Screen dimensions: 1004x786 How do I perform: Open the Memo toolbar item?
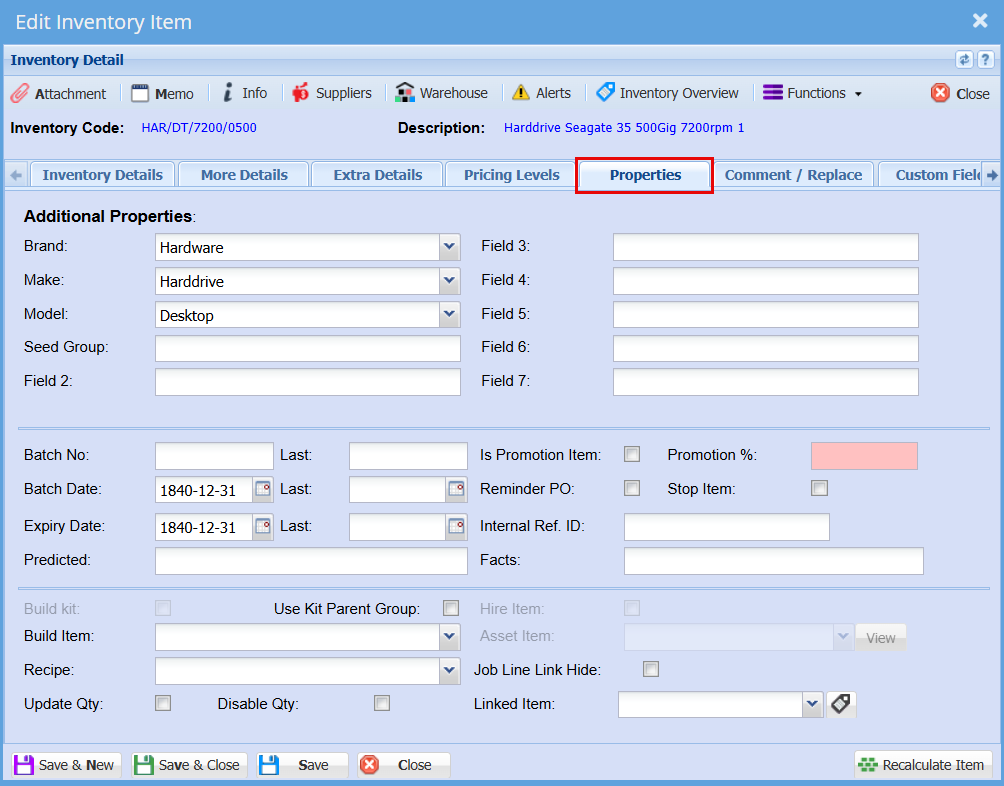(x=162, y=93)
